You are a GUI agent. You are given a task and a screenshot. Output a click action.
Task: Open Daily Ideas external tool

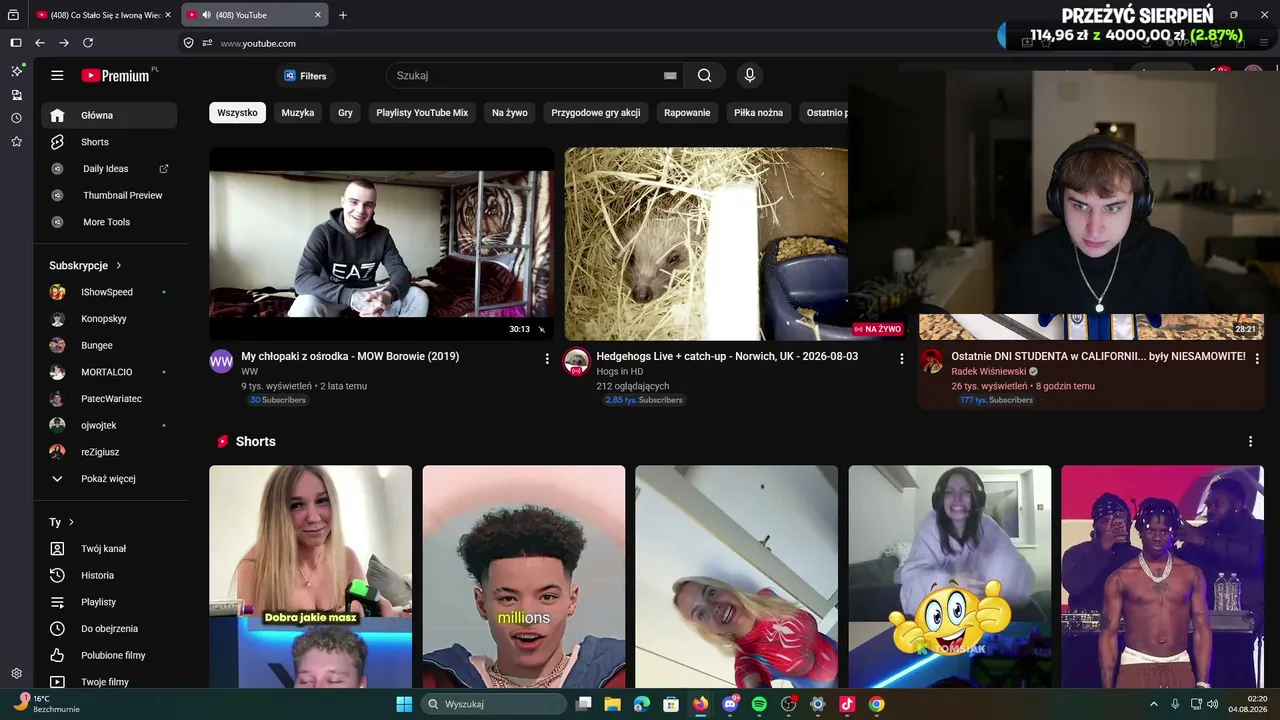pyautogui.click(x=109, y=169)
